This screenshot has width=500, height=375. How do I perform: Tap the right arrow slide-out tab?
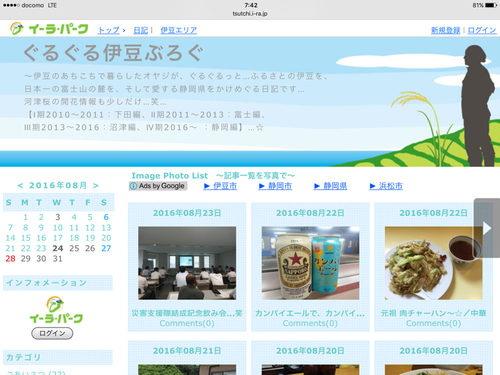tap(487, 228)
